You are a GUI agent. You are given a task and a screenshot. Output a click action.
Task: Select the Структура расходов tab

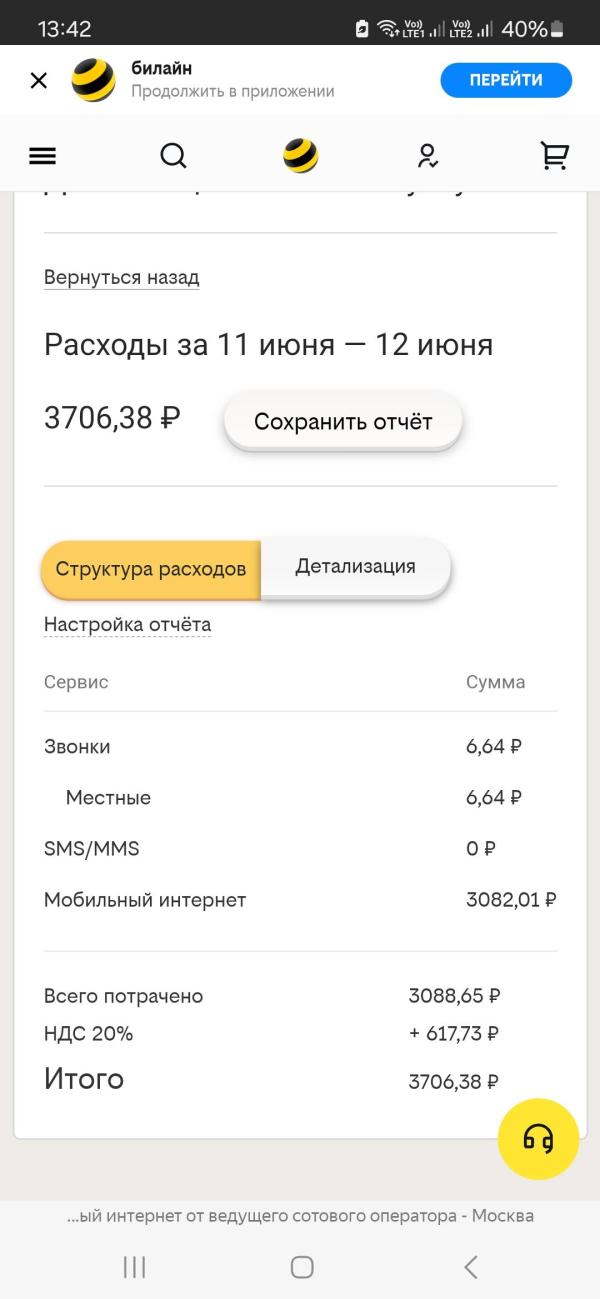click(151, 569)
